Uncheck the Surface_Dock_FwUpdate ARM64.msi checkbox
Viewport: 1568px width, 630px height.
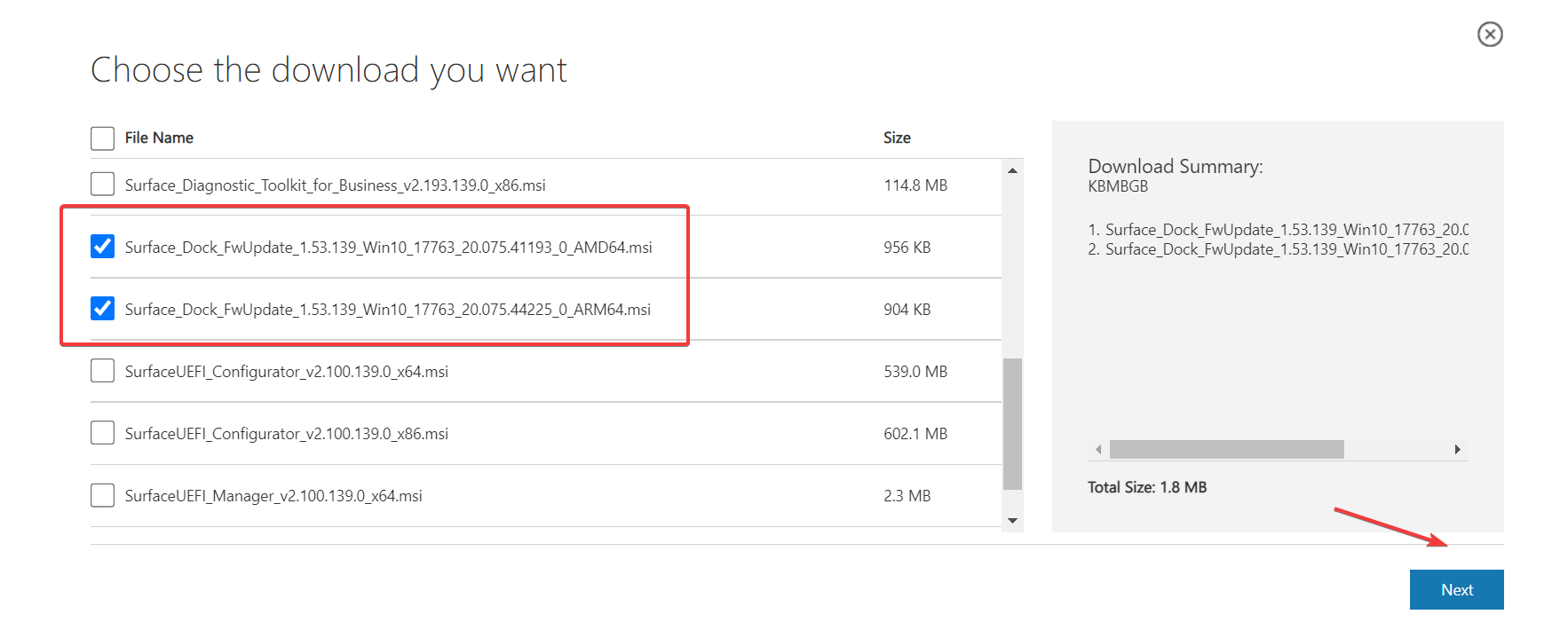coord(102,309)
